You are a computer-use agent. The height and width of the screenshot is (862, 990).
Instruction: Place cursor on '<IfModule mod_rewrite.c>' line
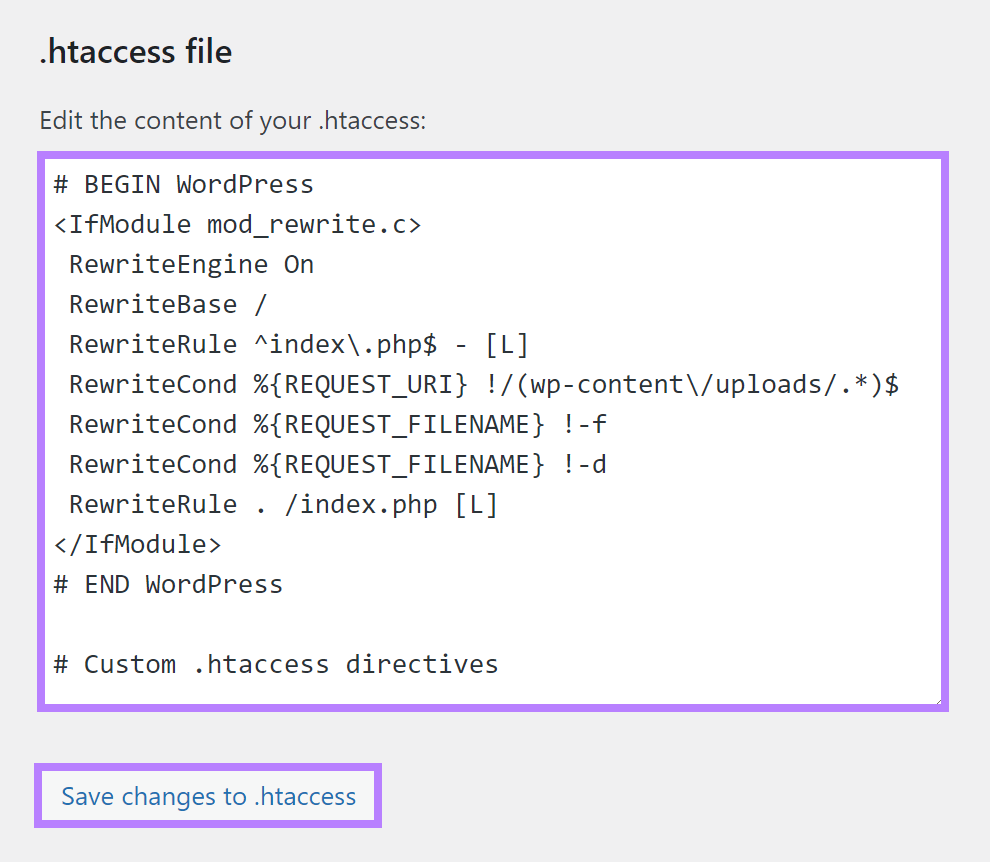click(x=237, y=225)
